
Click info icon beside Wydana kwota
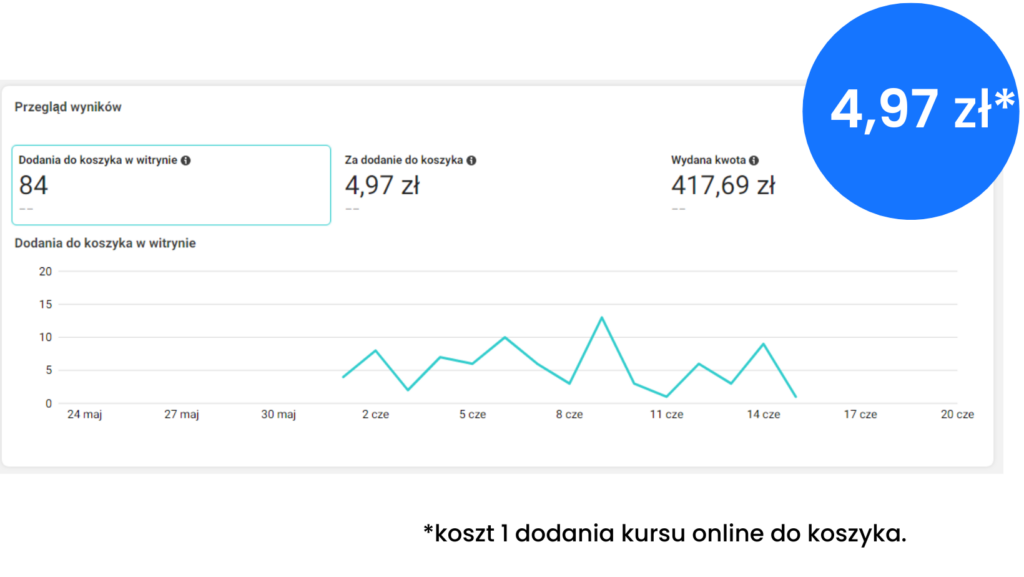click(x=754, y=160)
